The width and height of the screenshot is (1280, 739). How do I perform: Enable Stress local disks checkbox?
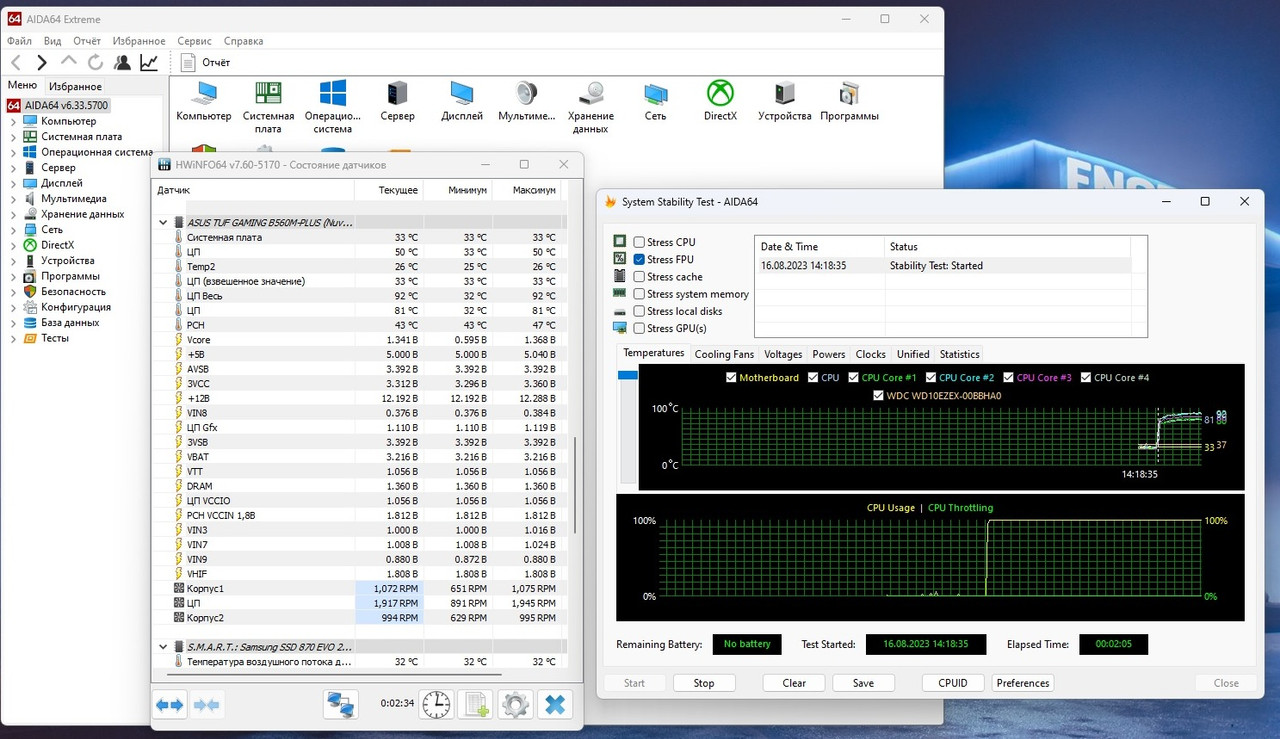[639, 311]
